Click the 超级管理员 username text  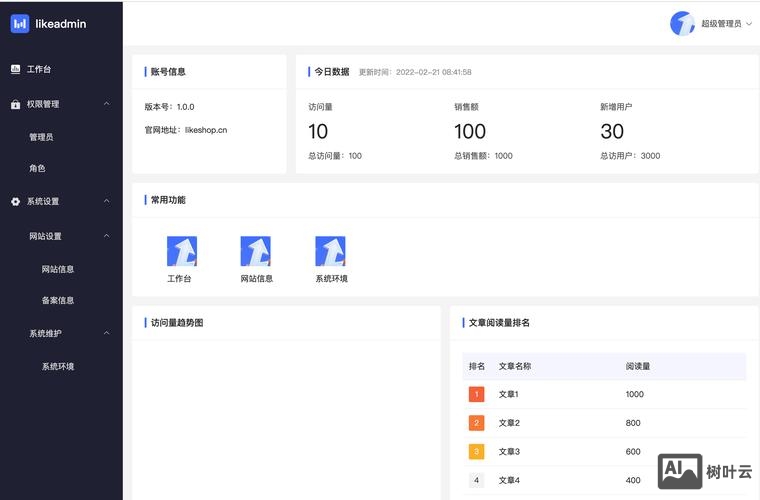721,23
